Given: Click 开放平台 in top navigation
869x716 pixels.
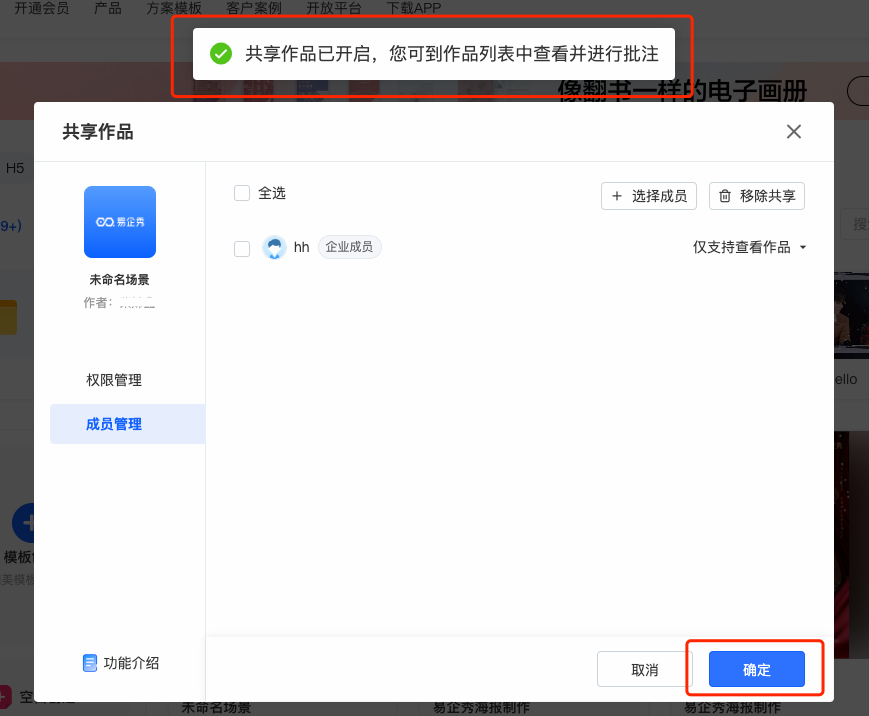Looking at the screenshot, I should 334,8.
